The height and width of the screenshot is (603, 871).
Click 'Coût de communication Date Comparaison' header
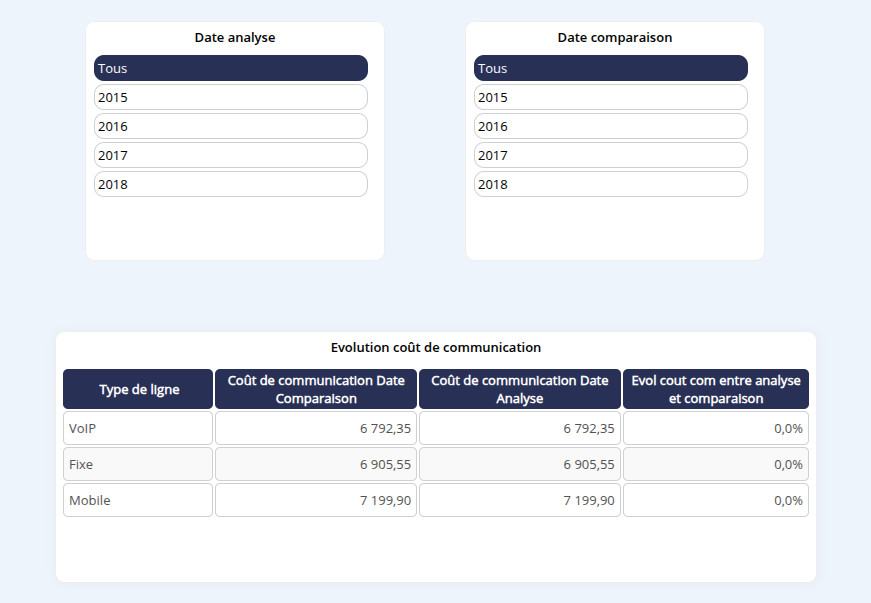(316, 389)
